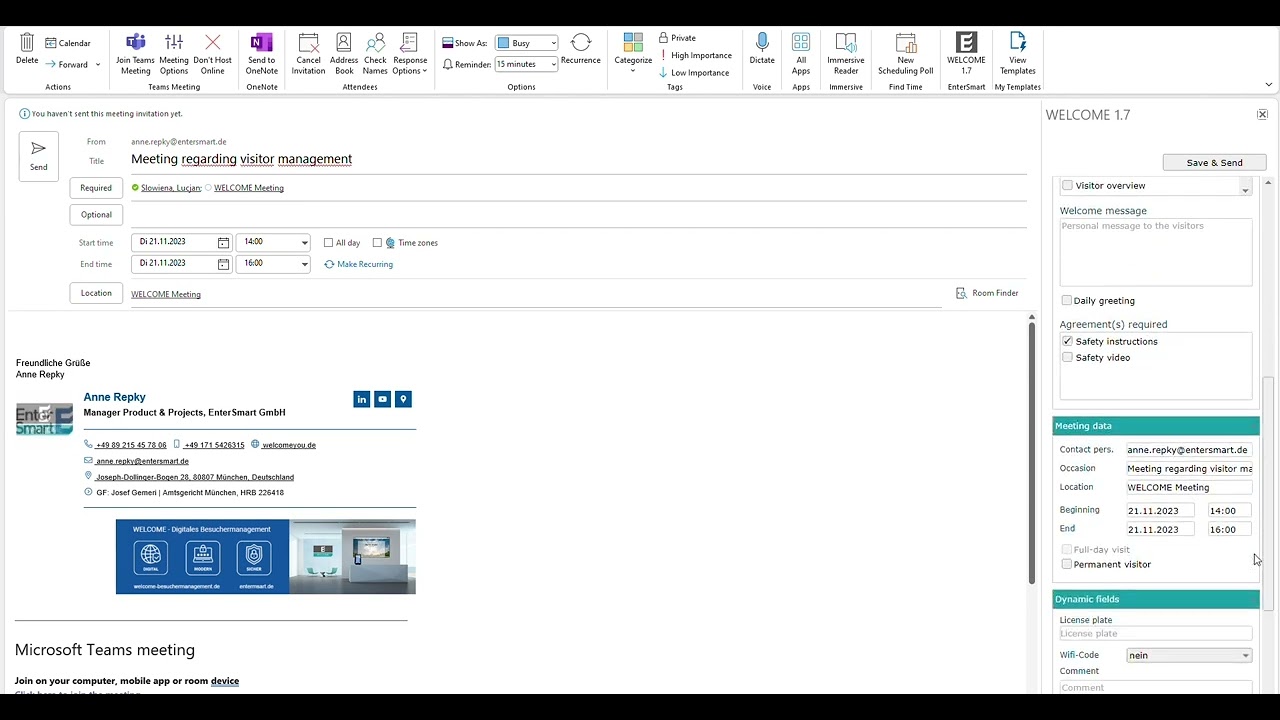Screen dimensions: 1280x720
Task: Collapse the Dynamic fields section header
Action: pyautogui.click(x=1156, y=599)
